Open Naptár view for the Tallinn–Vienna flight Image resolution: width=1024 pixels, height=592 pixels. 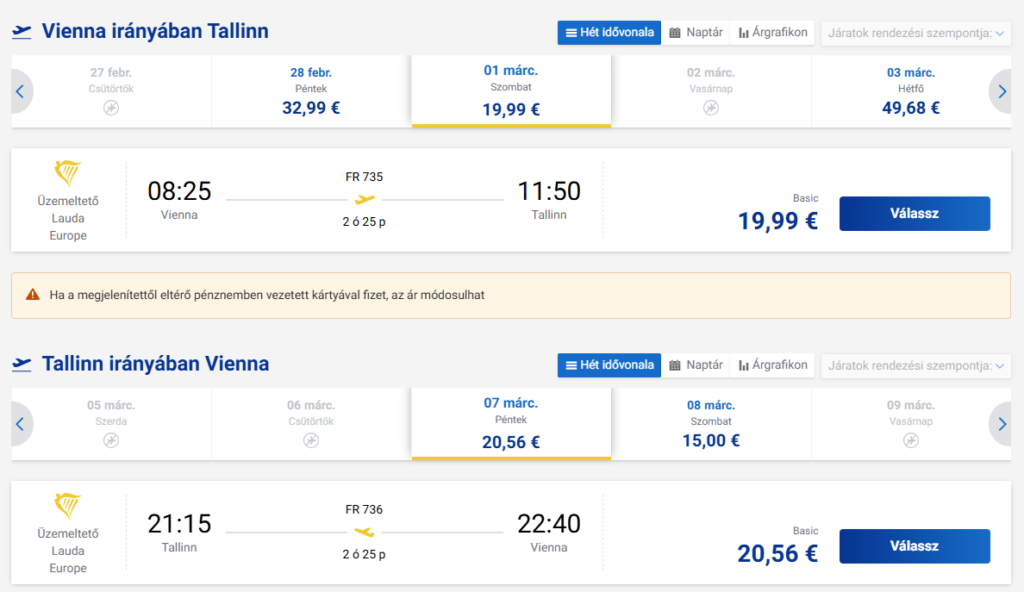point(696,365)
